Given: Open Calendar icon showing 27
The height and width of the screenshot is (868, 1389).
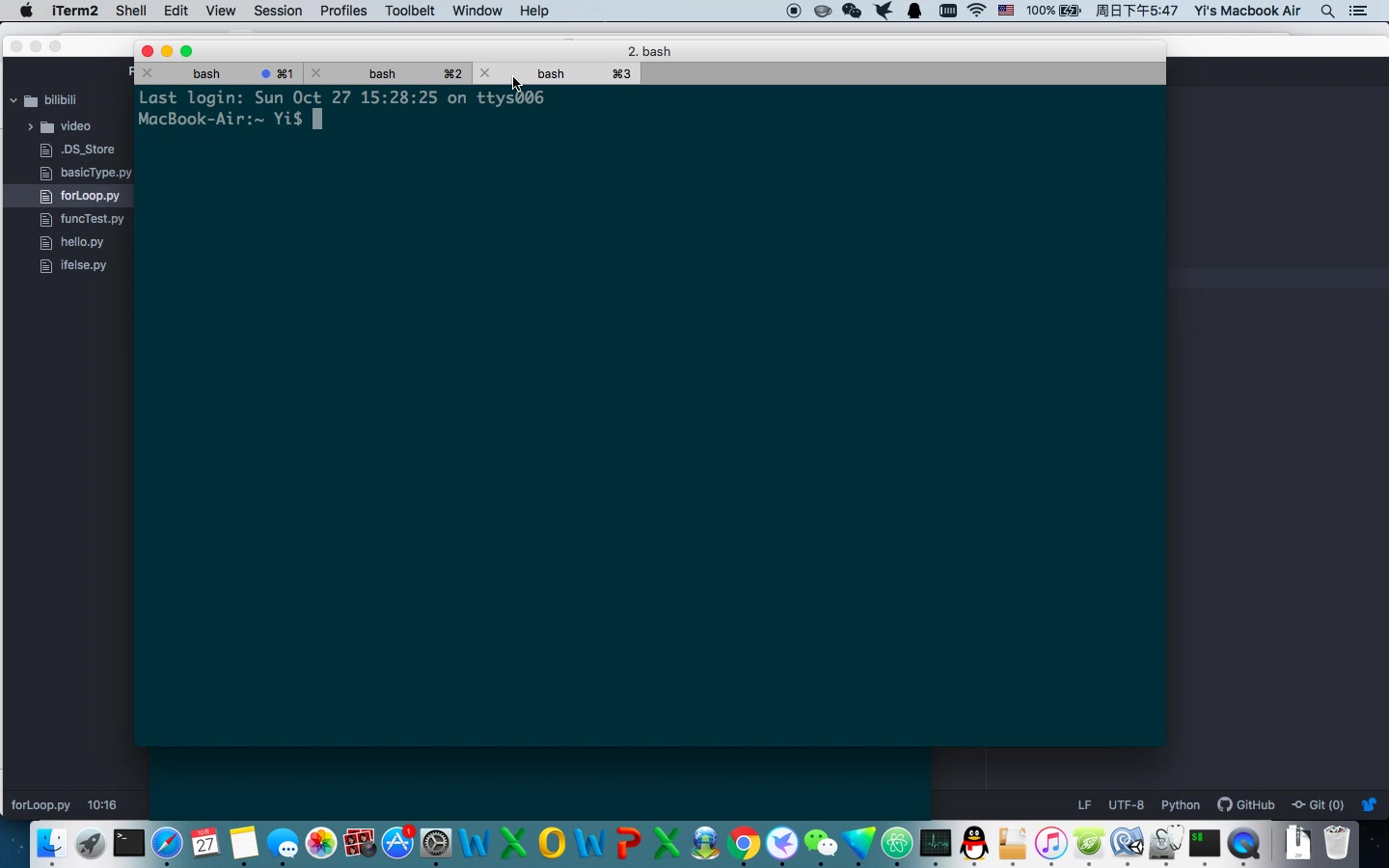Looking at the screenshot, I should tap(205, 844).
